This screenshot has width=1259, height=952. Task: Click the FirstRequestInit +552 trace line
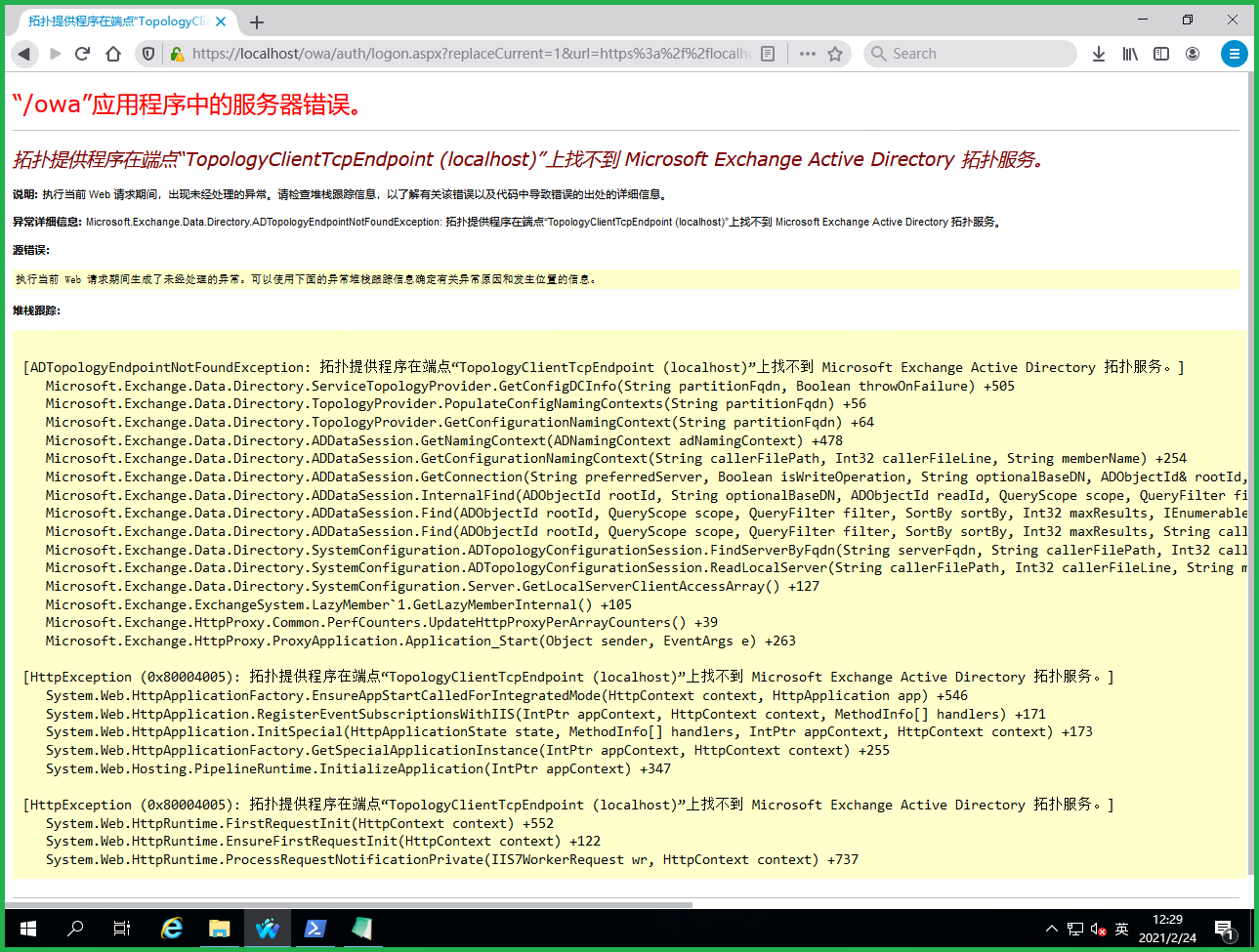click(x=299, y=823)
